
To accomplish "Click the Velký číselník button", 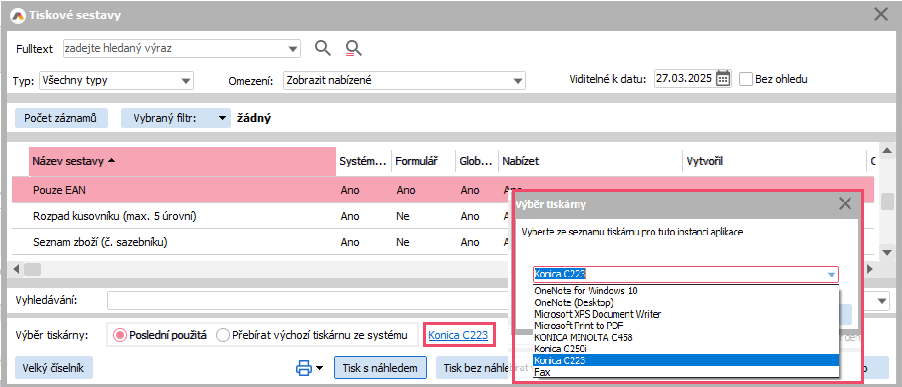I will [x=53, y=368].
